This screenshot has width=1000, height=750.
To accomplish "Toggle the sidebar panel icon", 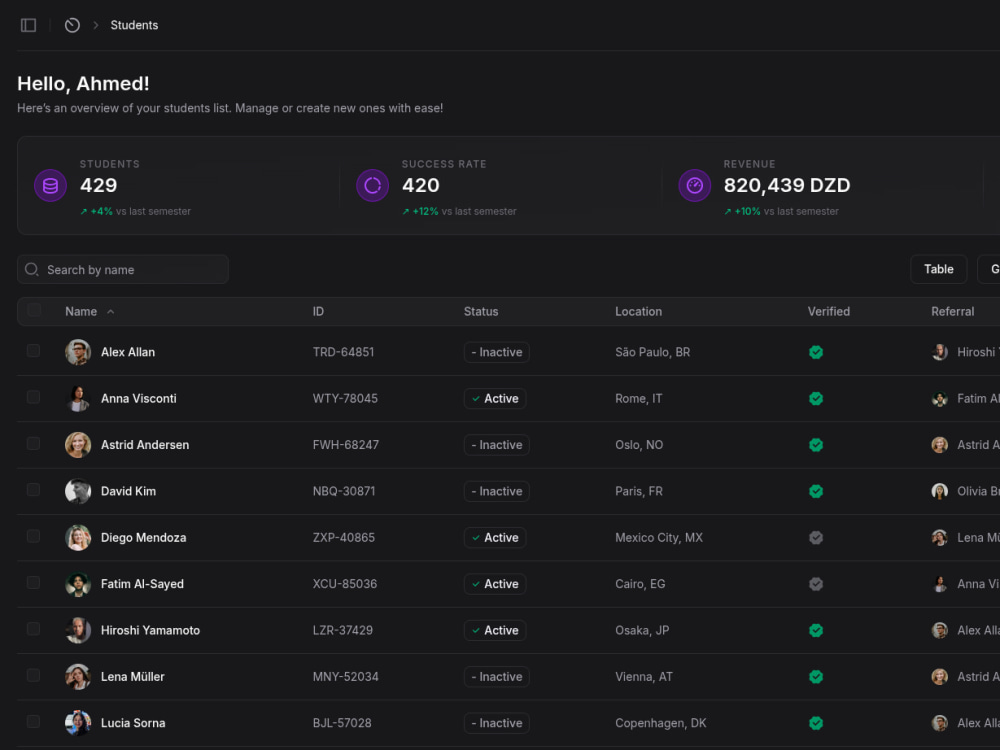I will click(28, 25).
